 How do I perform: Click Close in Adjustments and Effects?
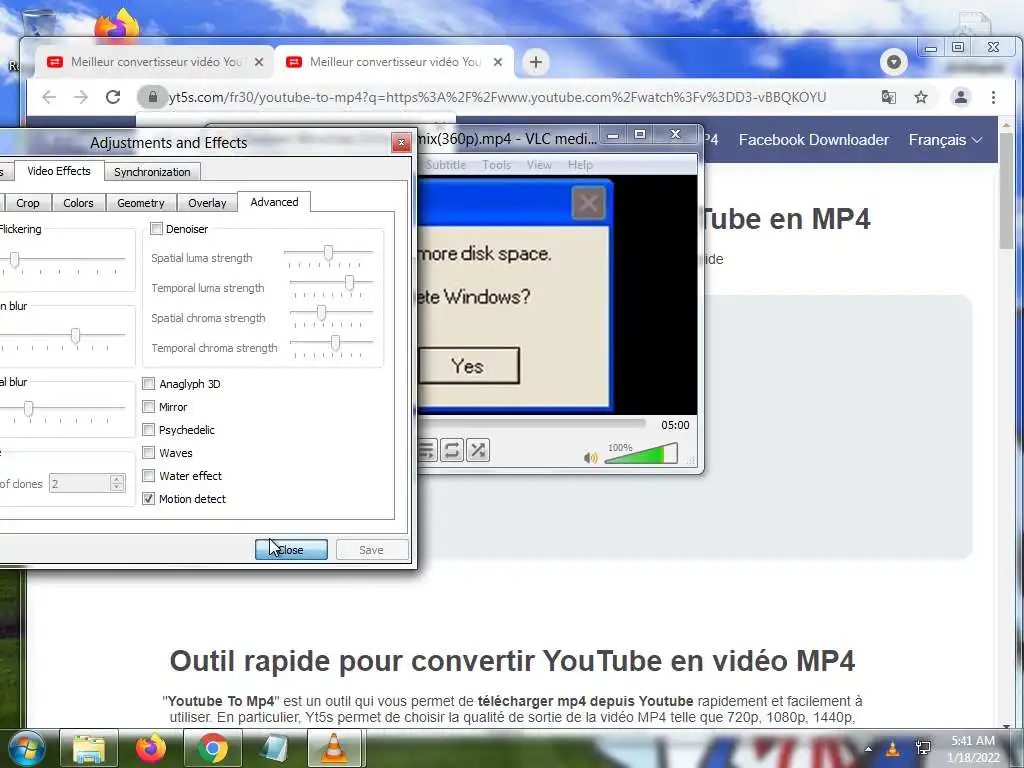click(x=291, y=550)
